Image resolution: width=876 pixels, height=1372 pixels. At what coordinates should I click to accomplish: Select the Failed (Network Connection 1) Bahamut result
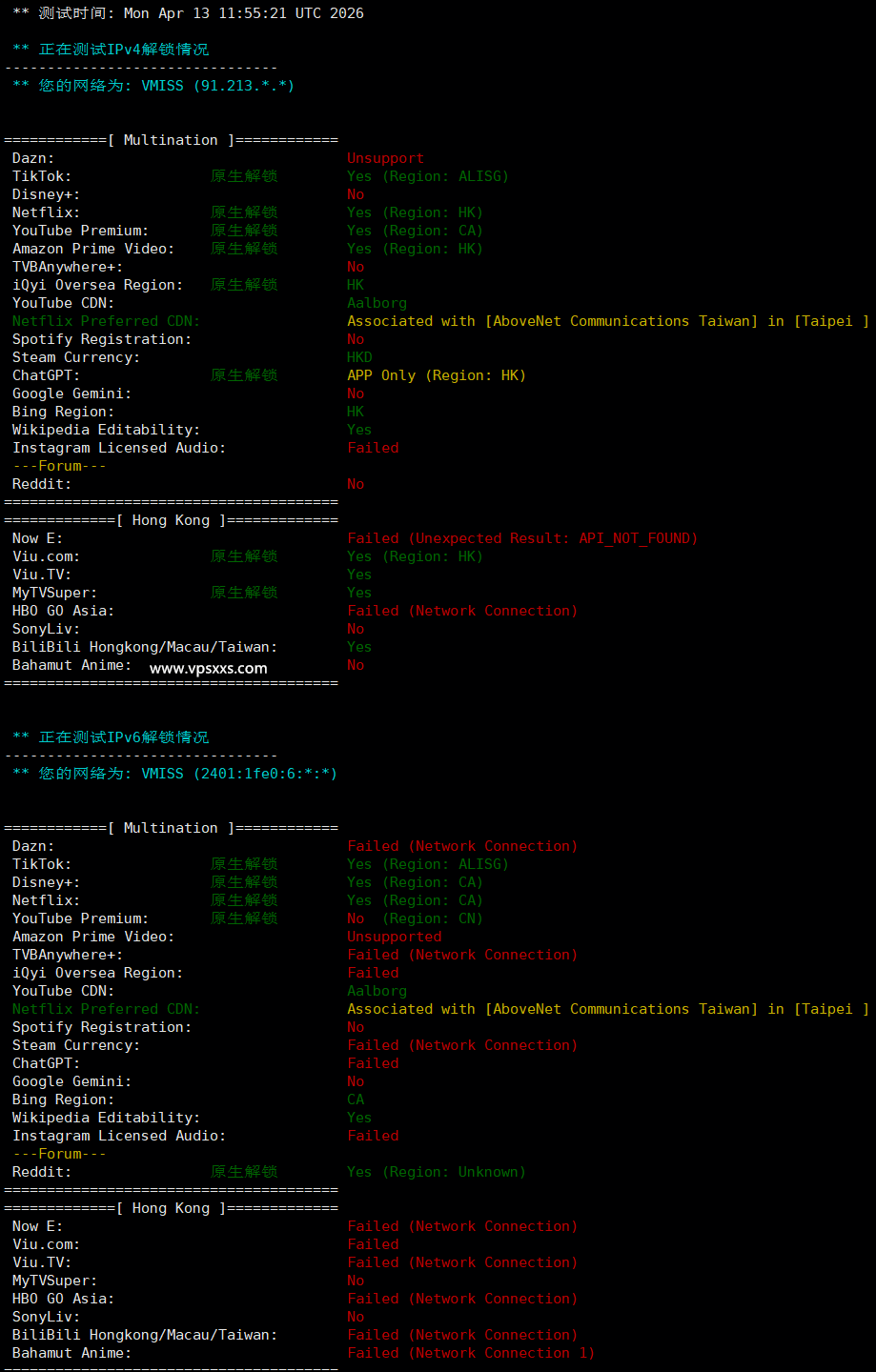click(470, 1353)
